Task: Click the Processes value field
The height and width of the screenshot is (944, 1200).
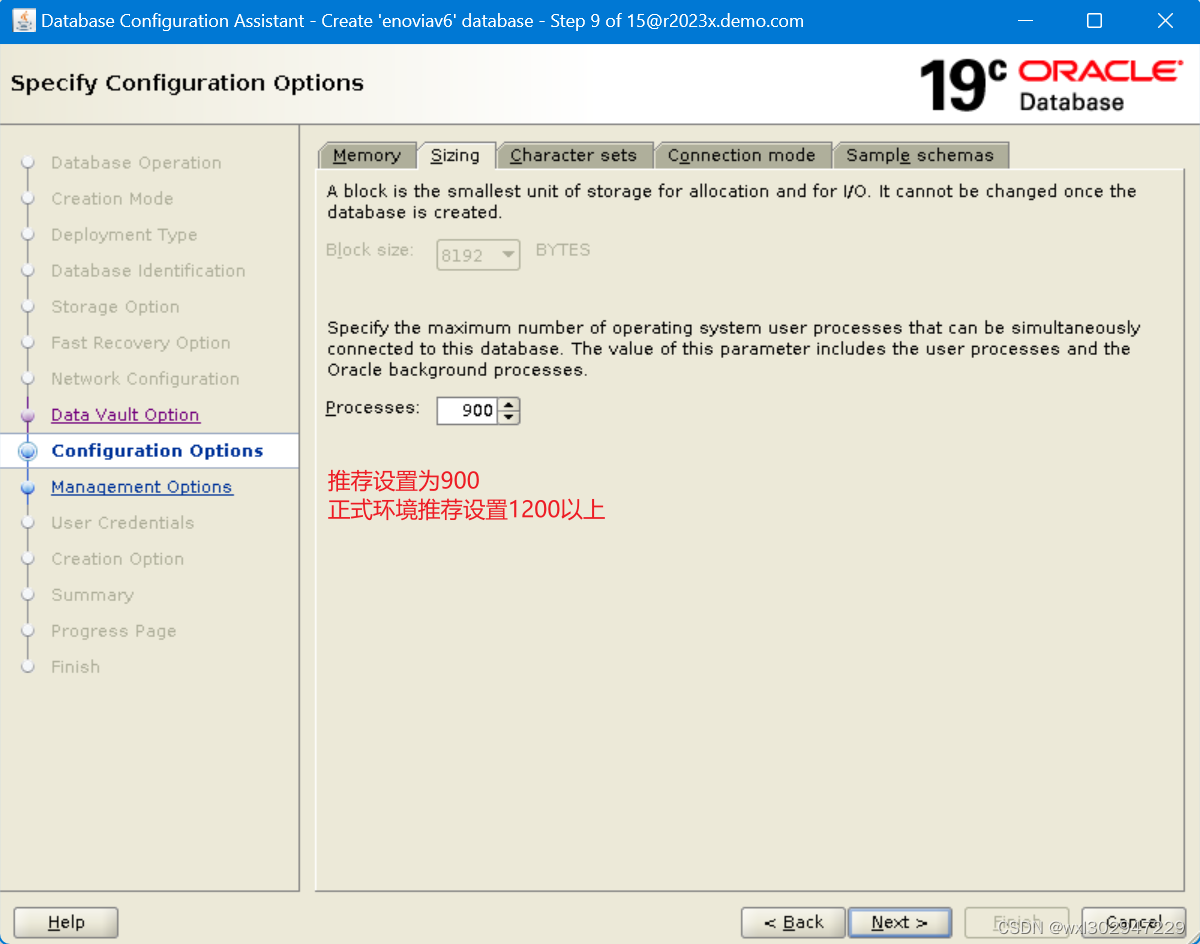Action: coord(467,410)
